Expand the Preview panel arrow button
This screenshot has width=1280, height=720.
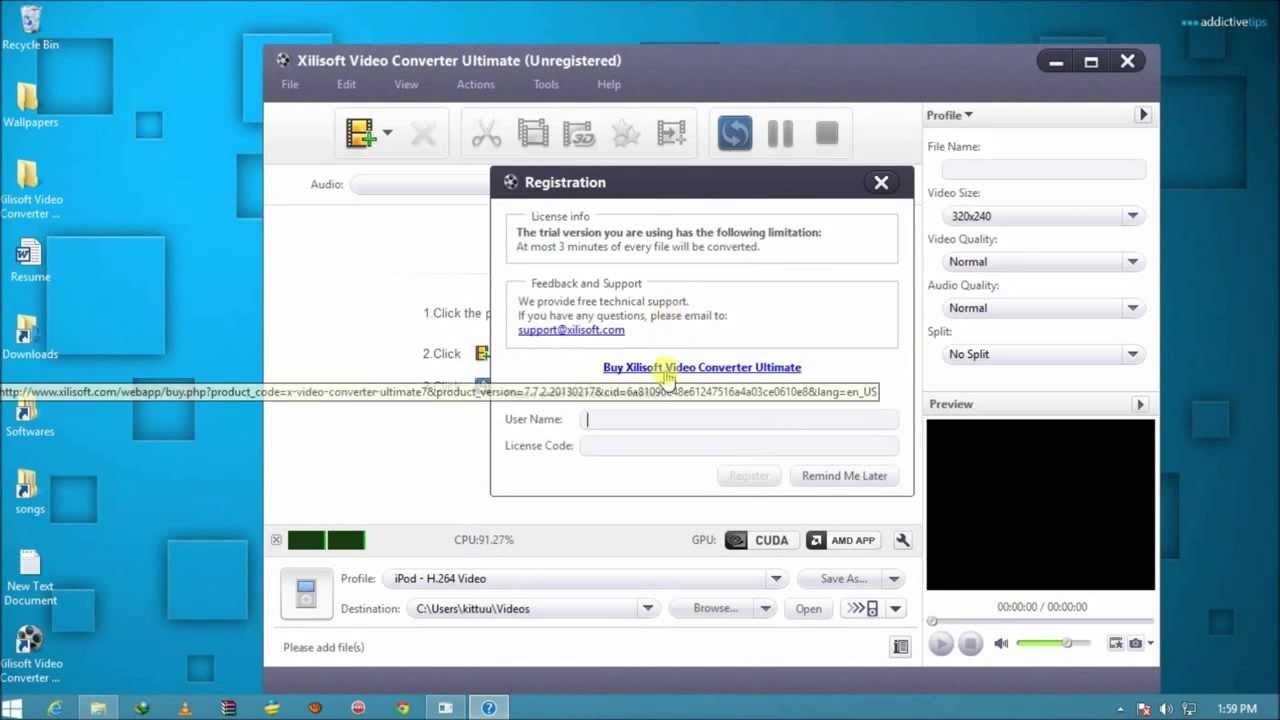coord(1140,404)
